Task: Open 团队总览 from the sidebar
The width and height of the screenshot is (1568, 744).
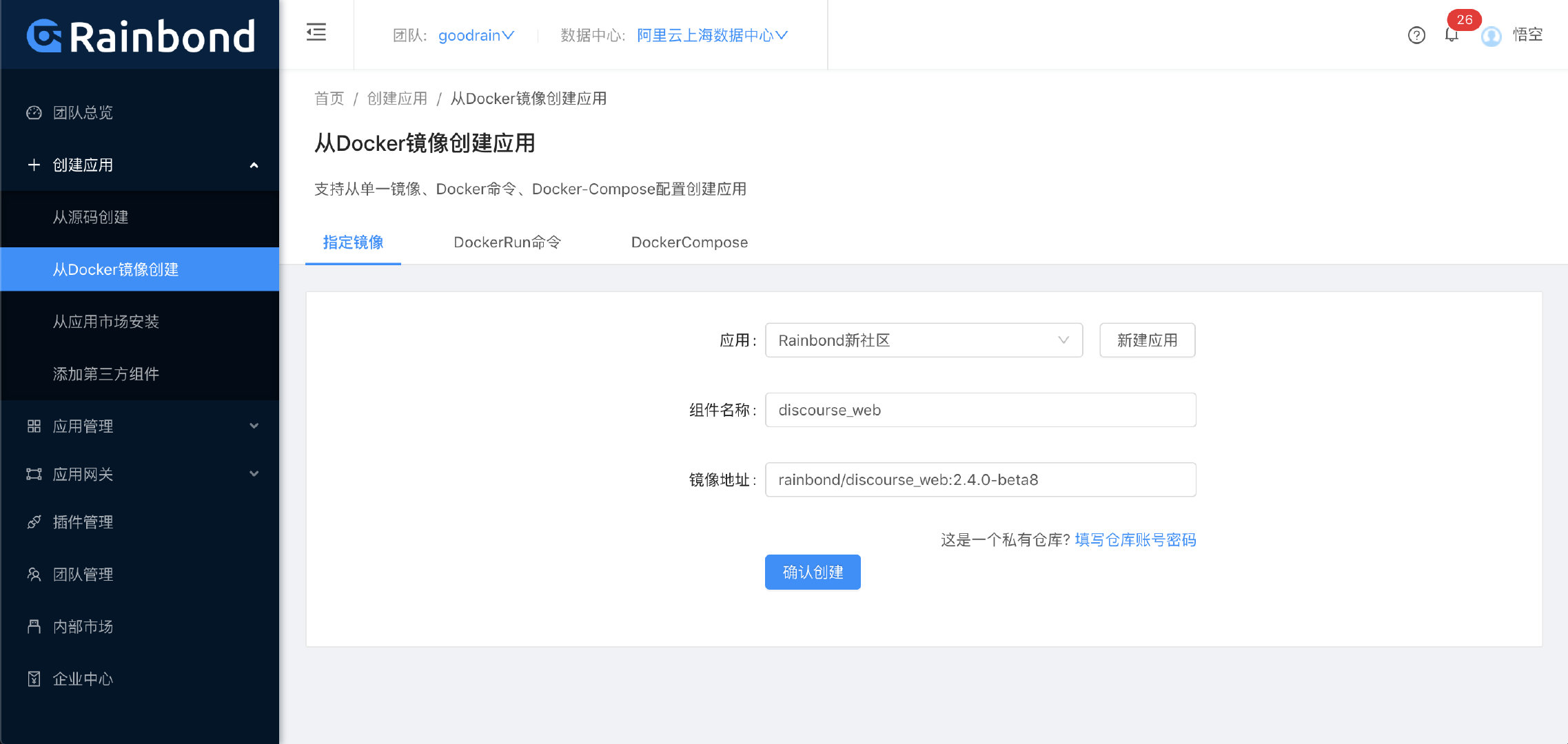Action: point(83,112)
